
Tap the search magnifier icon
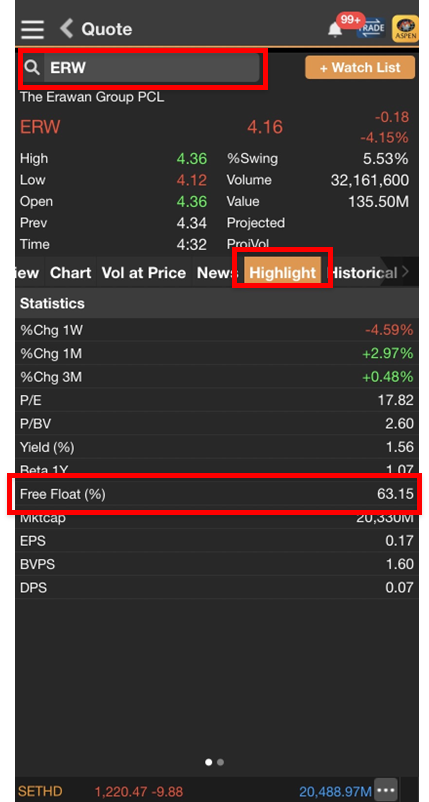[32, 68]
